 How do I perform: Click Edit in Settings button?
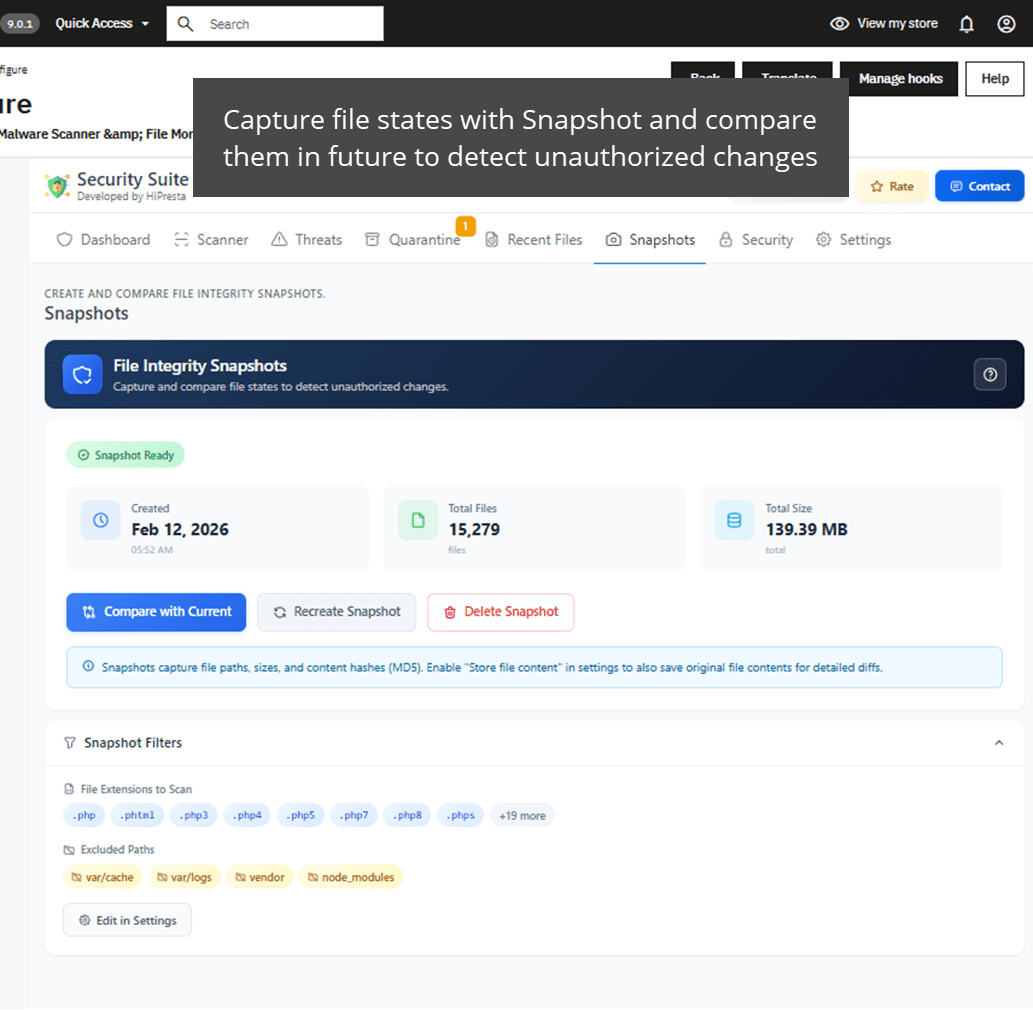coord(127,920)
